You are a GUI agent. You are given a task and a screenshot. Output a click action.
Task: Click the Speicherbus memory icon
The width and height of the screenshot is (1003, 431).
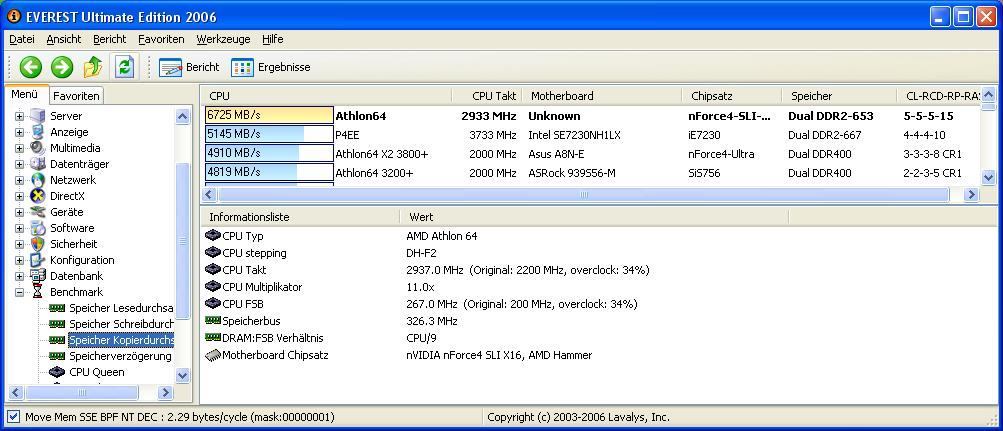pyautogui.click(x=212, y=320)
